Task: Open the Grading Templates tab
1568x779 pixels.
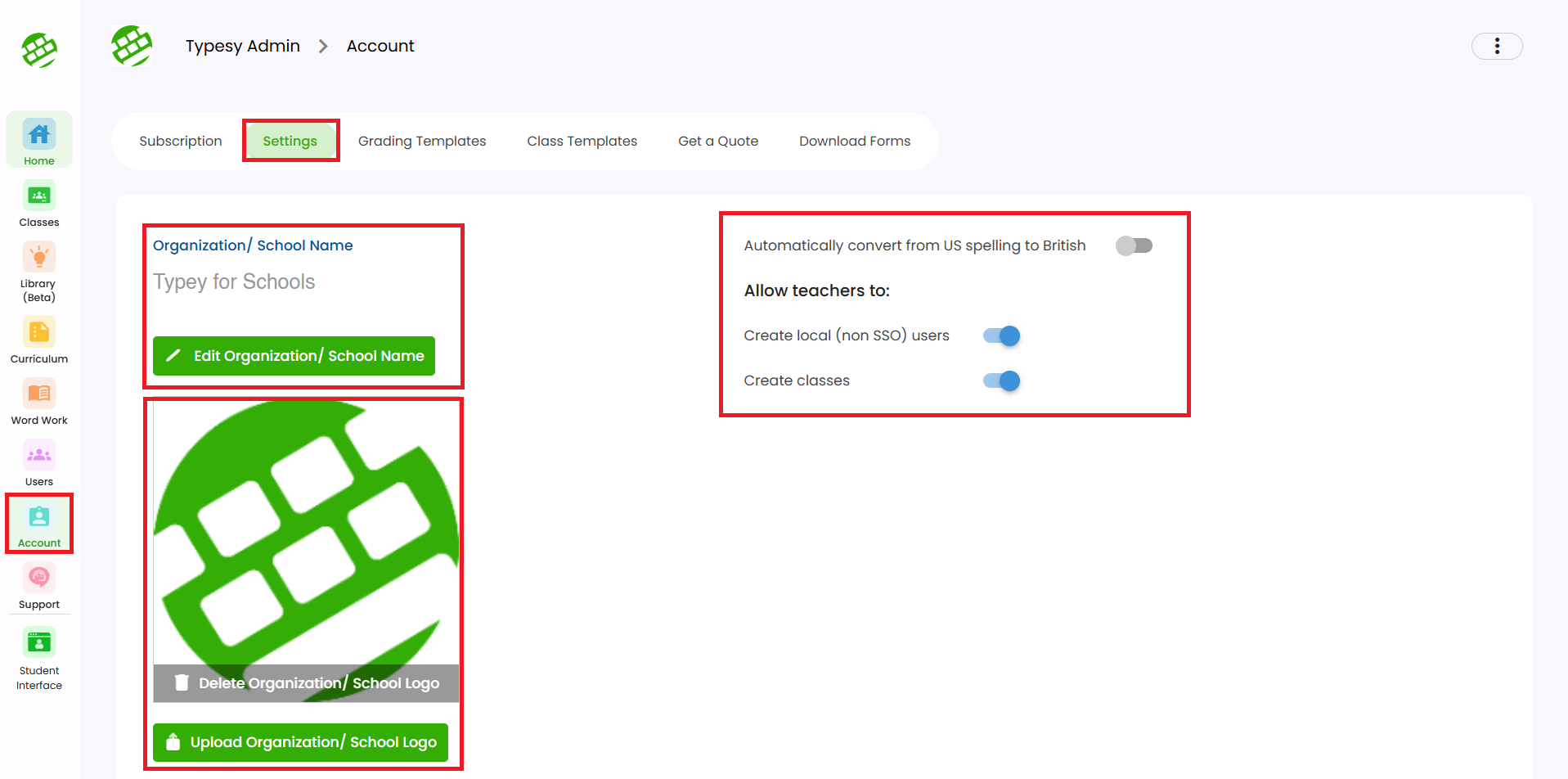Action: tap(422, 142)
